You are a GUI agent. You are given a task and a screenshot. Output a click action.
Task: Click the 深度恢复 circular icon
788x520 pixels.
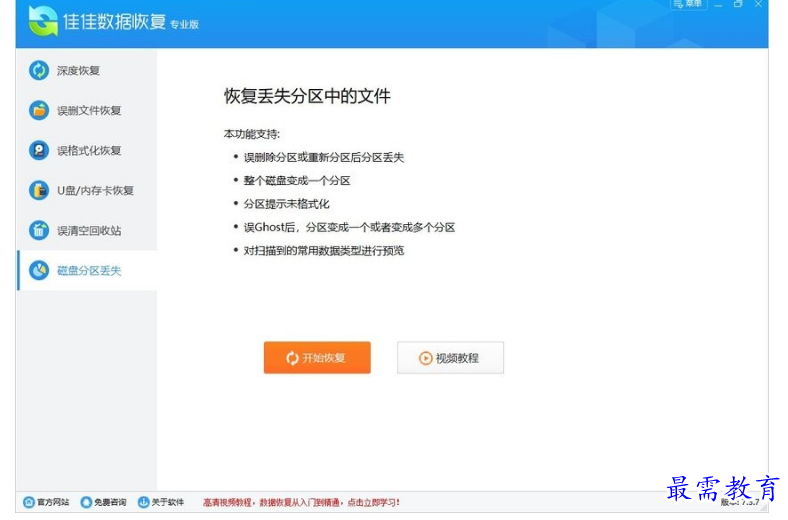coord(39,70)
